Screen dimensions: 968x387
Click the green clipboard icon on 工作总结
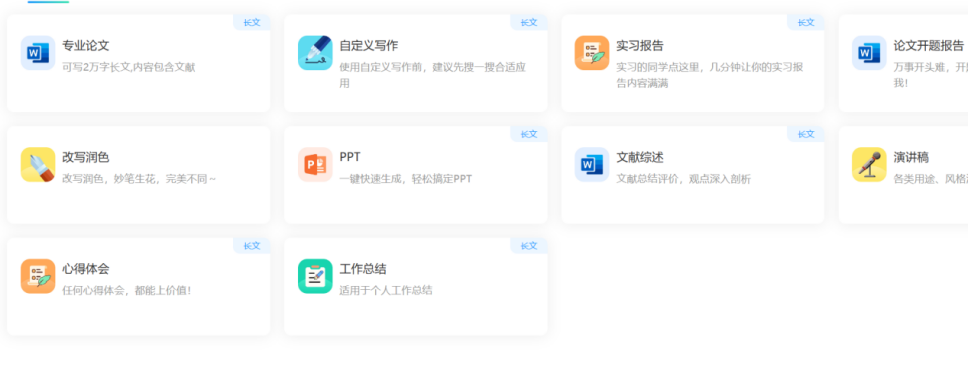pyautogui.click(x=315, y=276)
